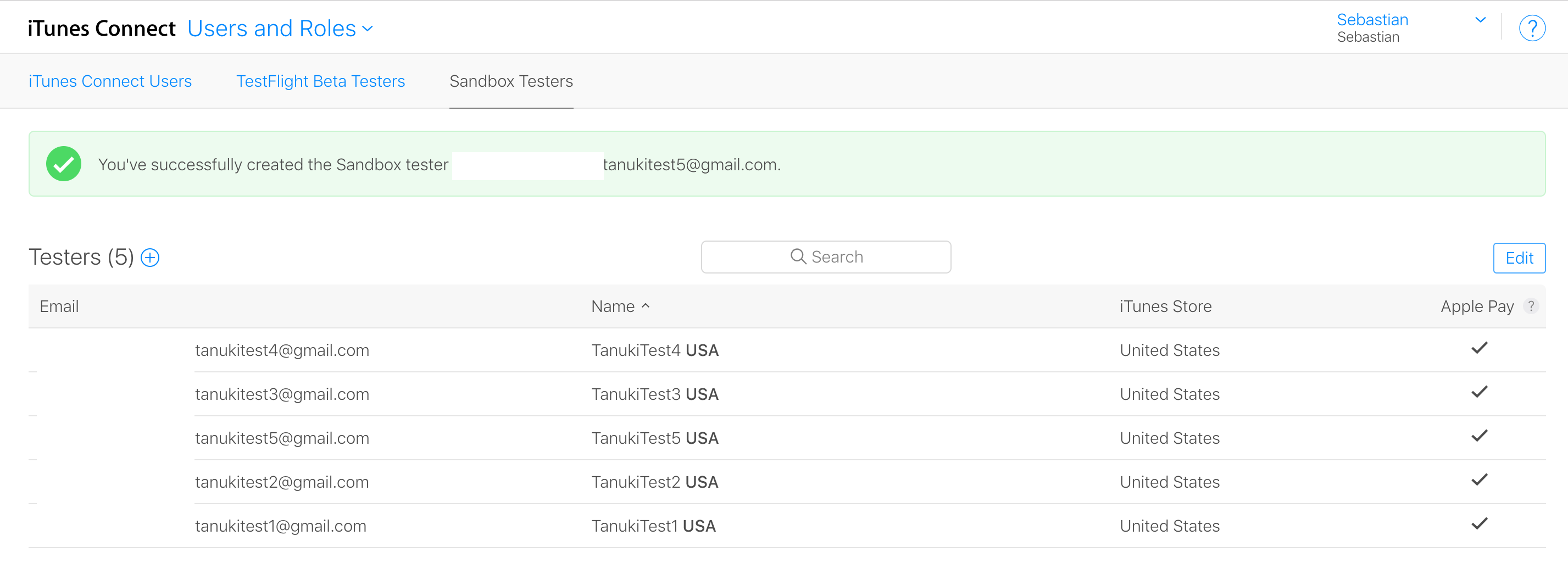
Task: Open the TestFlight Beta Testers tab
Action: (x=321, y=81)
